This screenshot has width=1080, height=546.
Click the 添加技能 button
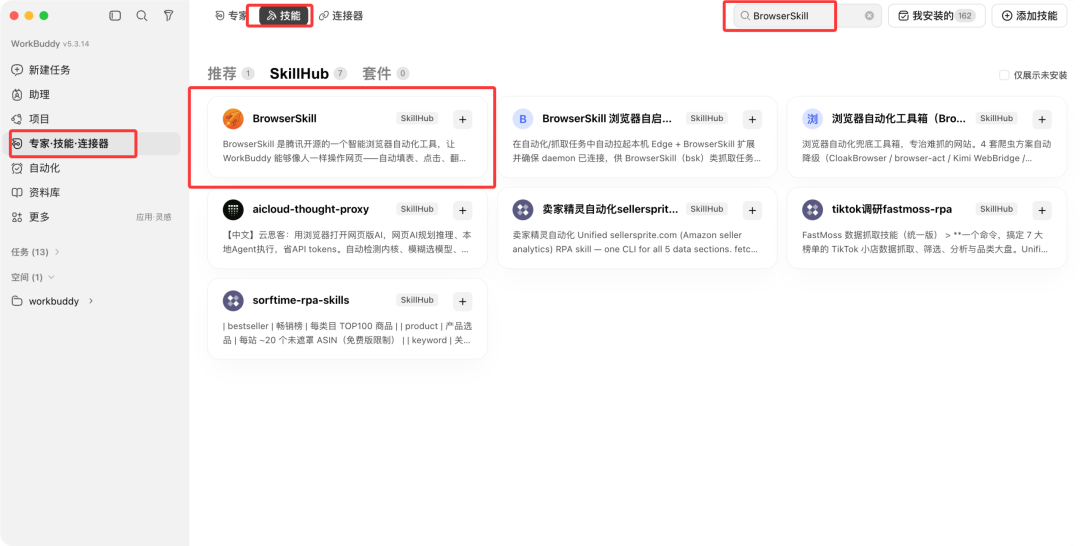(x=1029, y=16)
